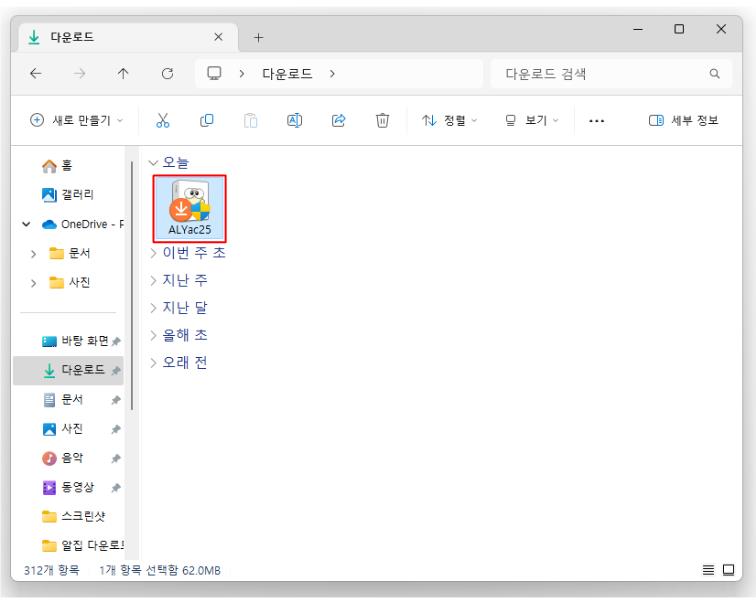Image resolution: width=756 pixels, height=604 pixels.
Task: Open the 새로 만들기 dropdown
Action: (77, 120)
